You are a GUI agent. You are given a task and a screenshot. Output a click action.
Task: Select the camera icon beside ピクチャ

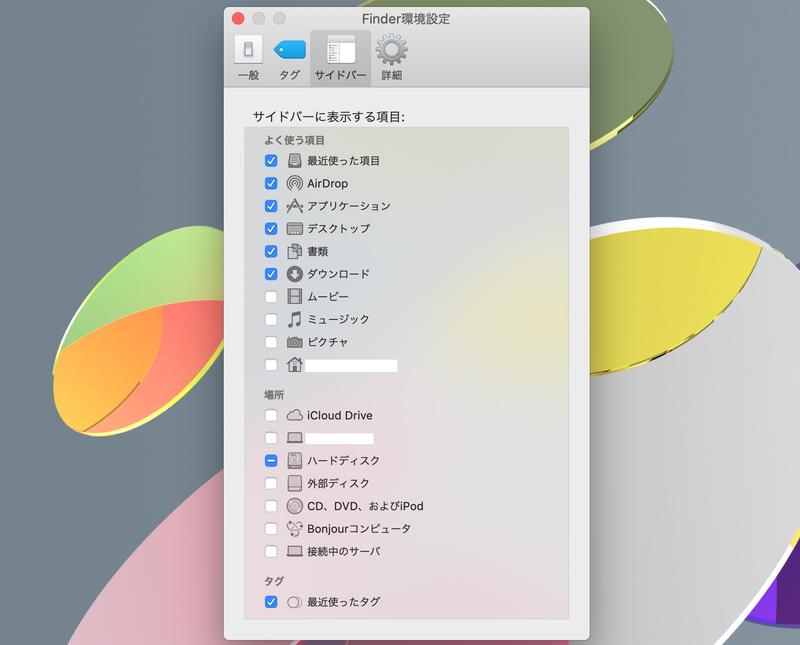[x=294, y=342]
